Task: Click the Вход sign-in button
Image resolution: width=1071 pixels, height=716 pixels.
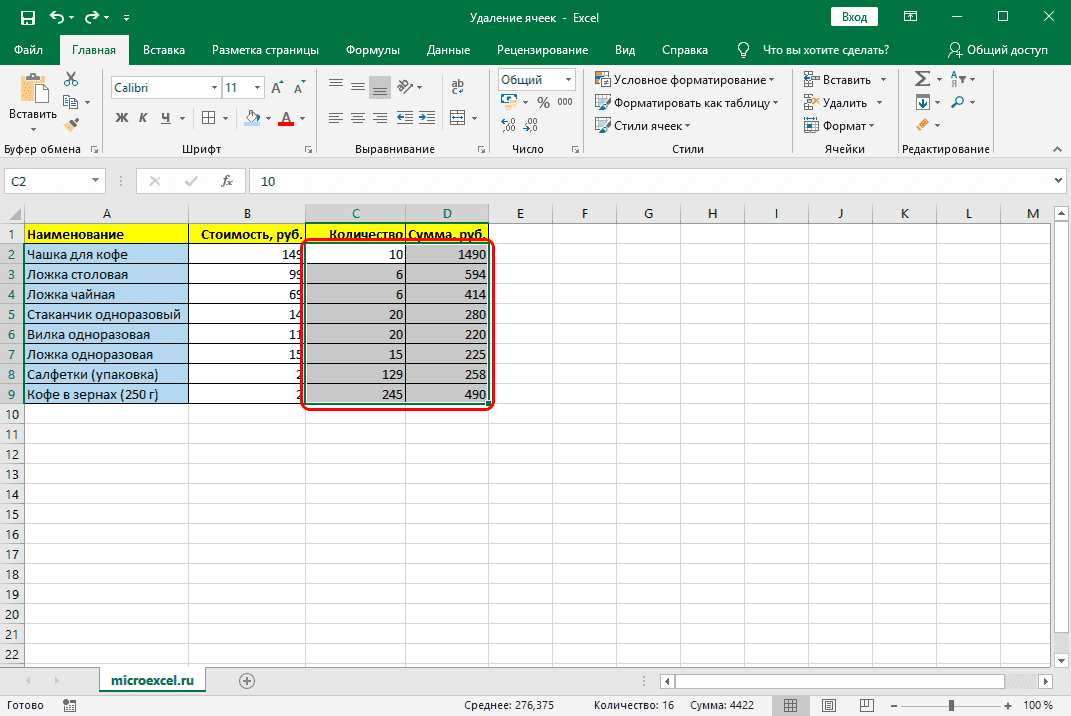Action: [x=853, y=18]
